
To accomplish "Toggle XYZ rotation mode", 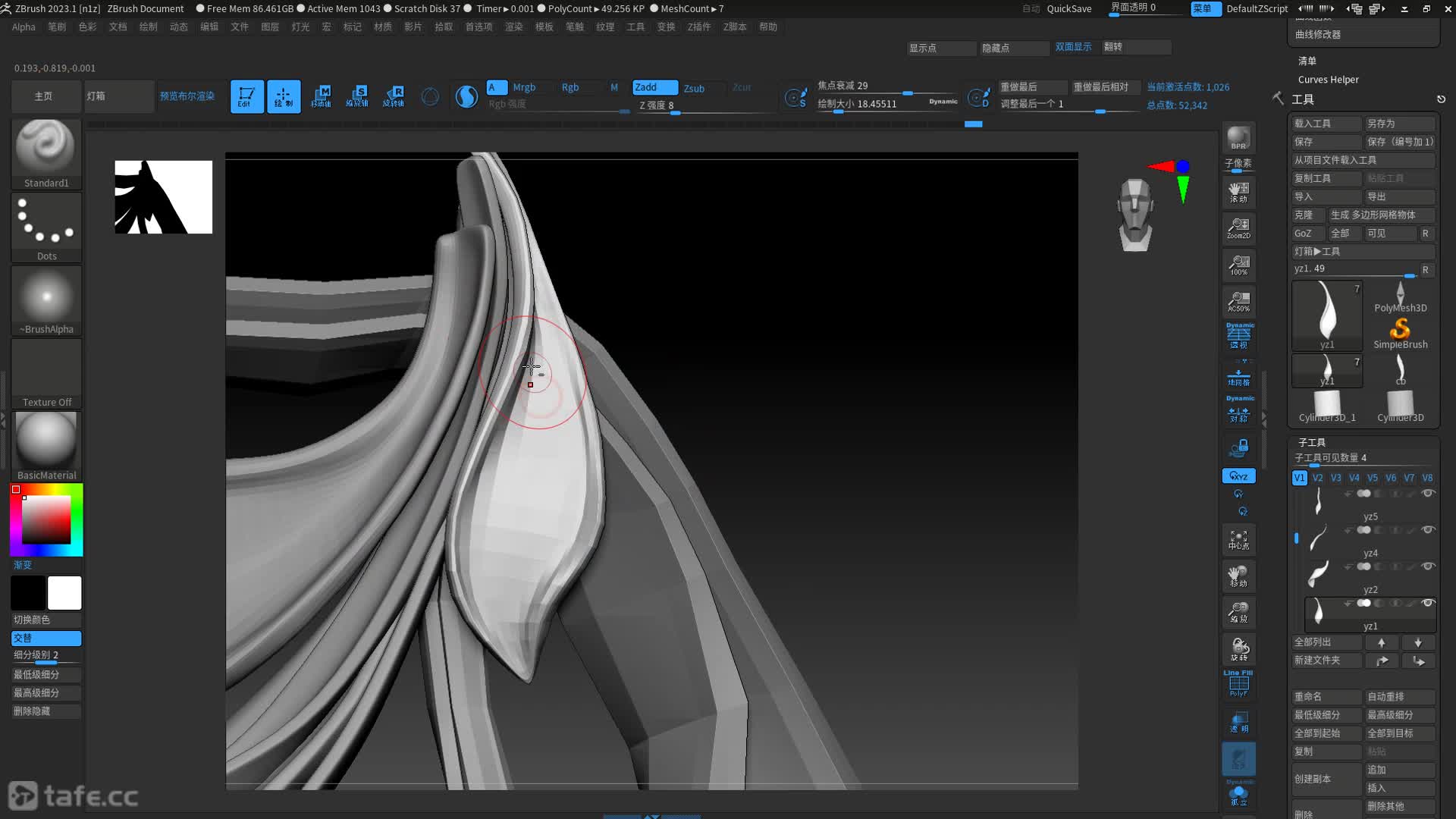I will coord(1238,476).
